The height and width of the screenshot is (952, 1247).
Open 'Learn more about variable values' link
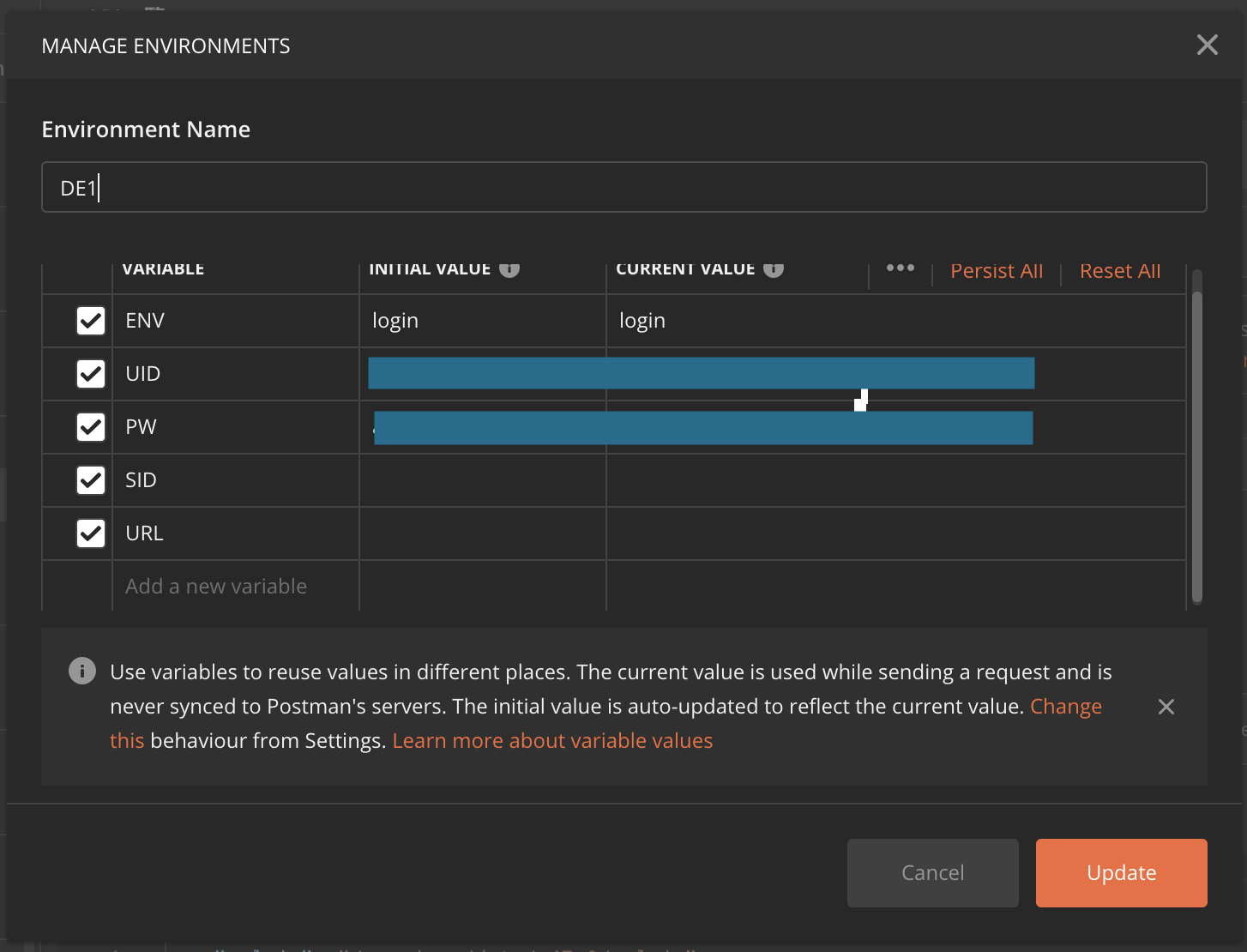pyautogui.click(x=552, y=741)
